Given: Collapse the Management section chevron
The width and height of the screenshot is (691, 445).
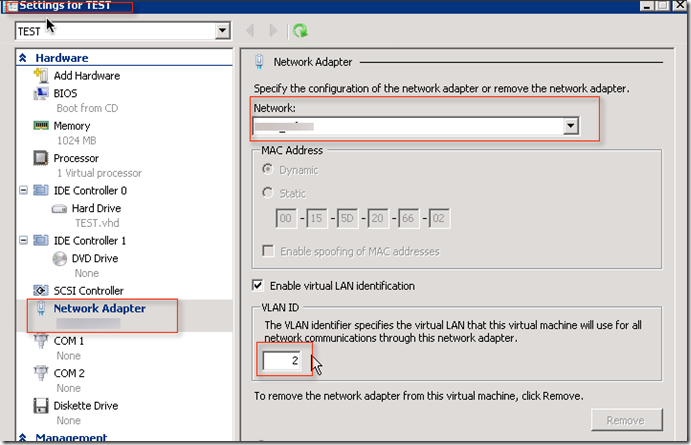Looking at the screenshot, I should click(23, 438).
